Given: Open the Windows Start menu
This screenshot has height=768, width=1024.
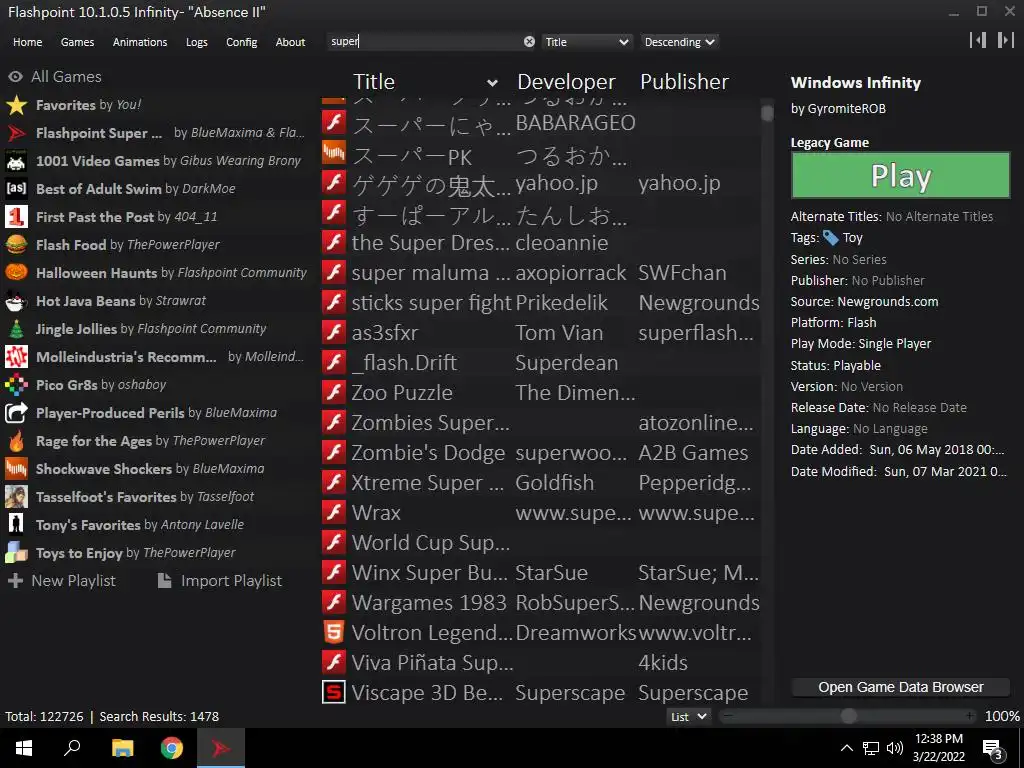Looking at the screenshot, I should [x=24, y=748].
